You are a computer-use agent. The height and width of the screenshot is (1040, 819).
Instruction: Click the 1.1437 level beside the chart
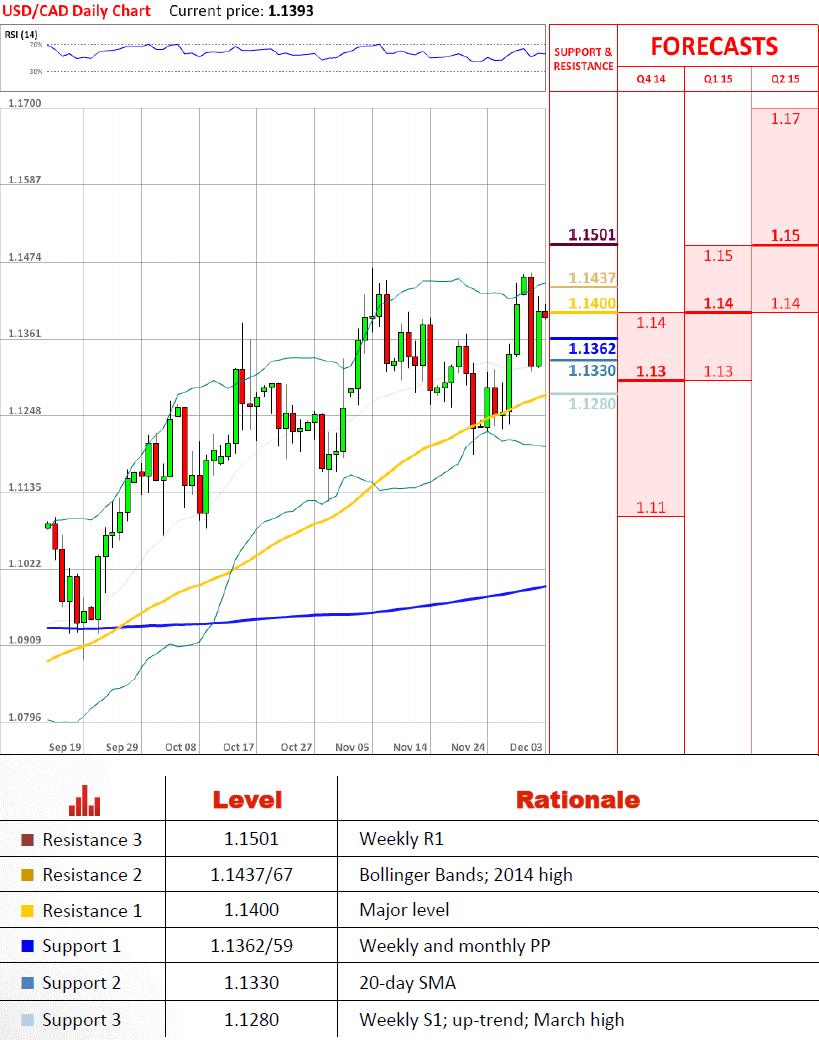(592, 278)
